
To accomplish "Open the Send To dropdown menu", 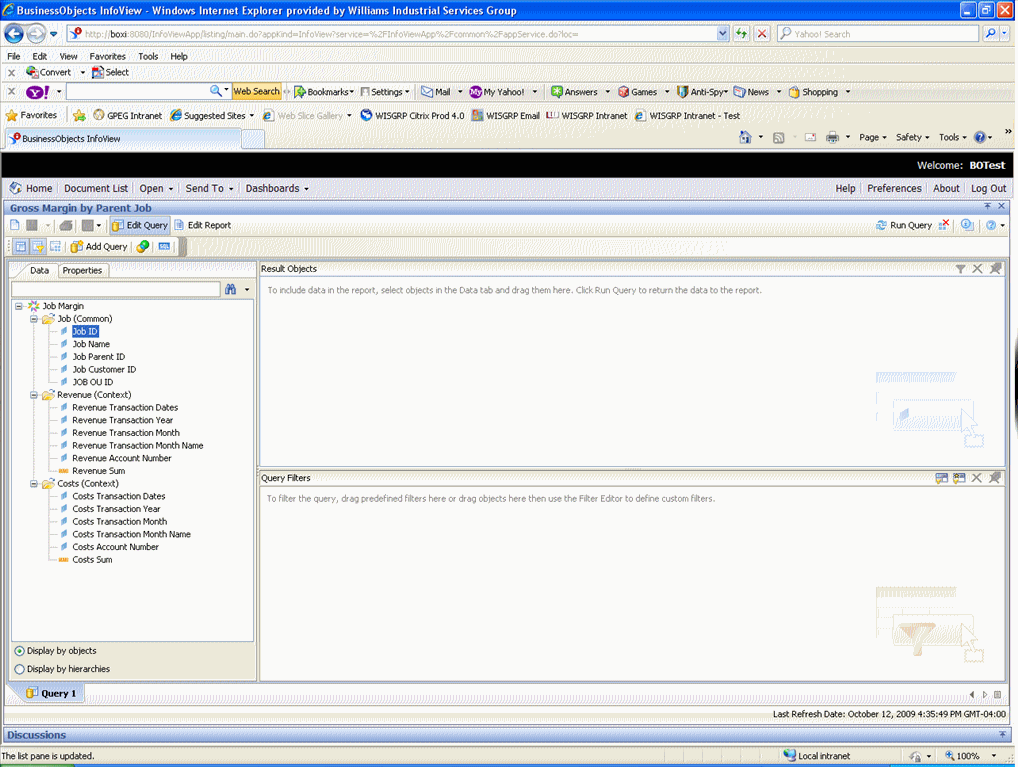I will 209,188.
